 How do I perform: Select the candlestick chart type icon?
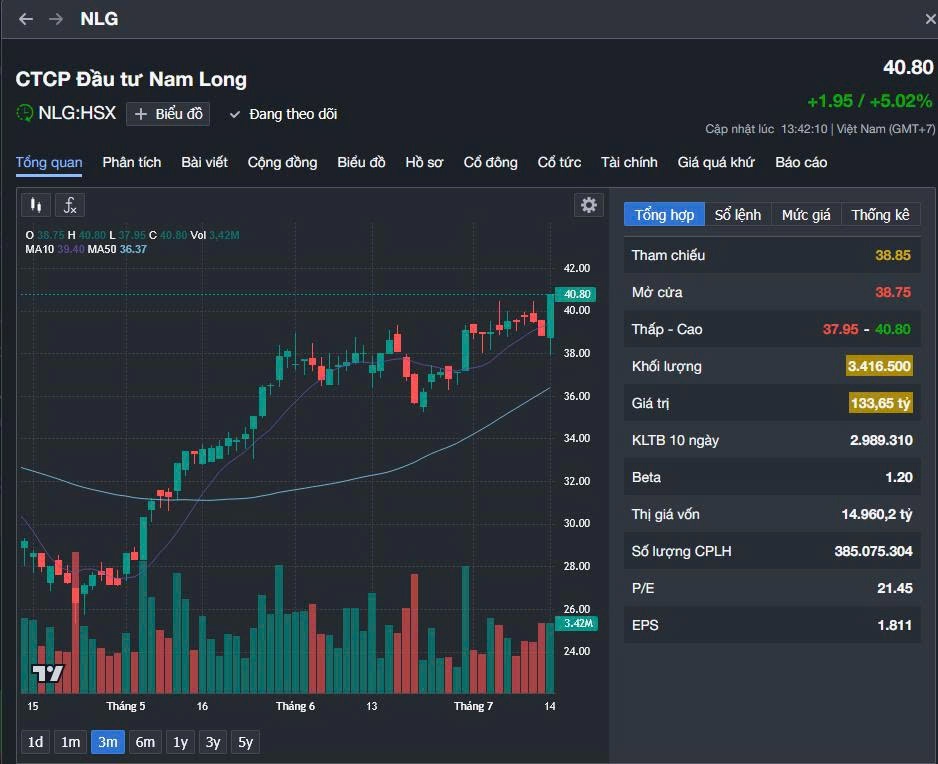click(x=37, y=204)
